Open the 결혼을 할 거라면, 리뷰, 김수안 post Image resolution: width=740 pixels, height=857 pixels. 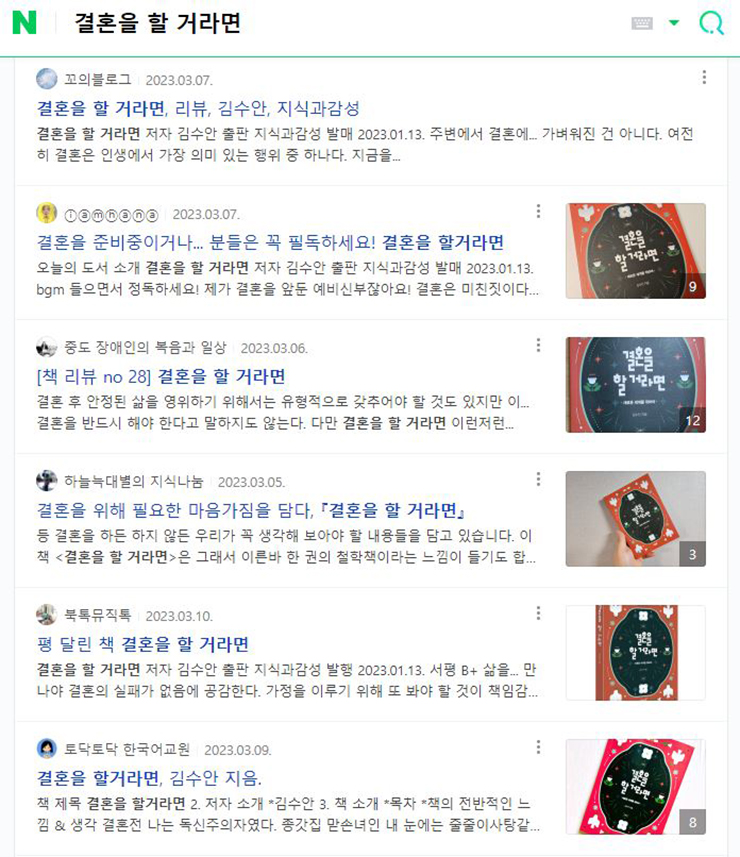click(x=198, y=108)
